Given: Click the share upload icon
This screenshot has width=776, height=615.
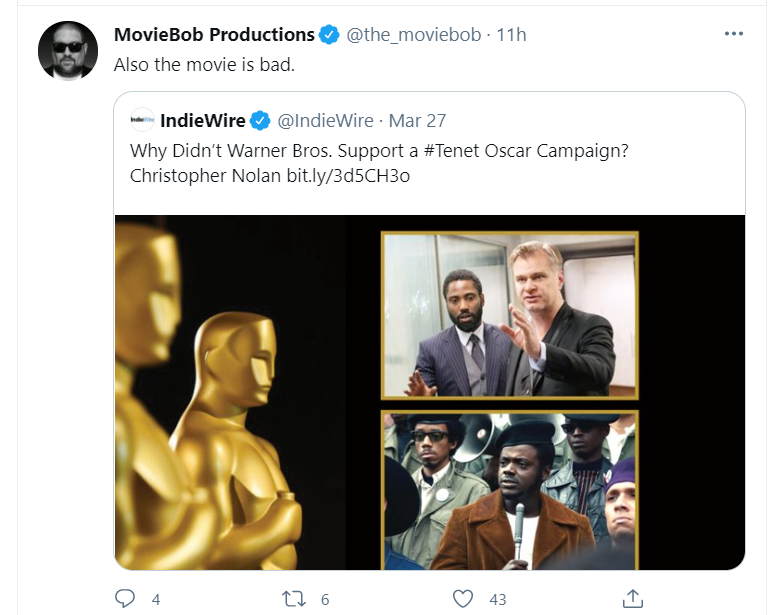Looking at the screenshot, I should (x=632, y=598).
